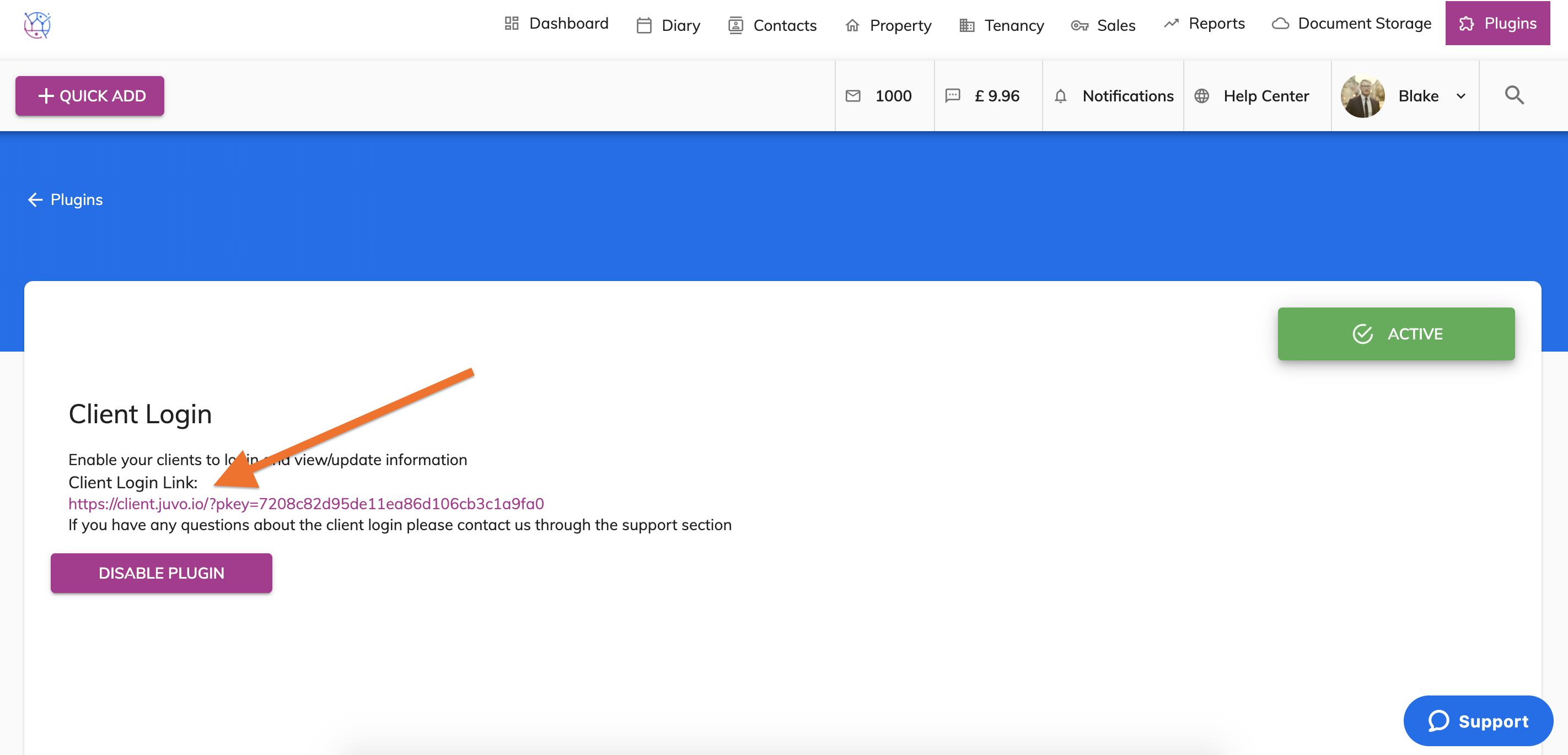Image resolution: width=1568 pixels, height=755 pixels.
Task: Select the Contacts icon
Action: [736, 25]
